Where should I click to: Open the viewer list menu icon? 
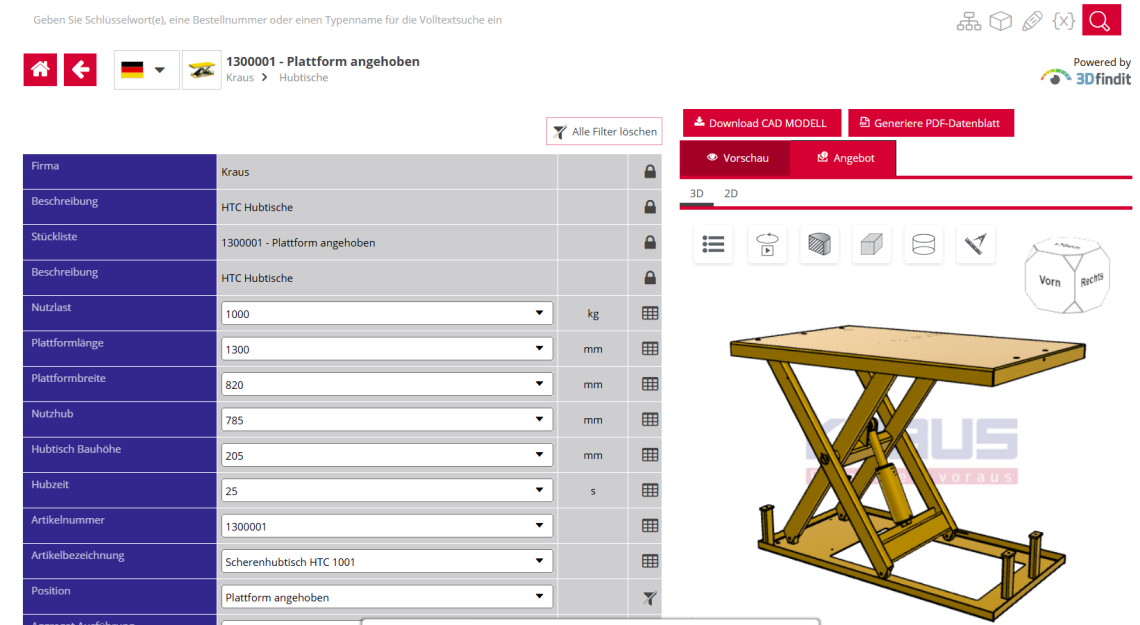click(713, 244)
